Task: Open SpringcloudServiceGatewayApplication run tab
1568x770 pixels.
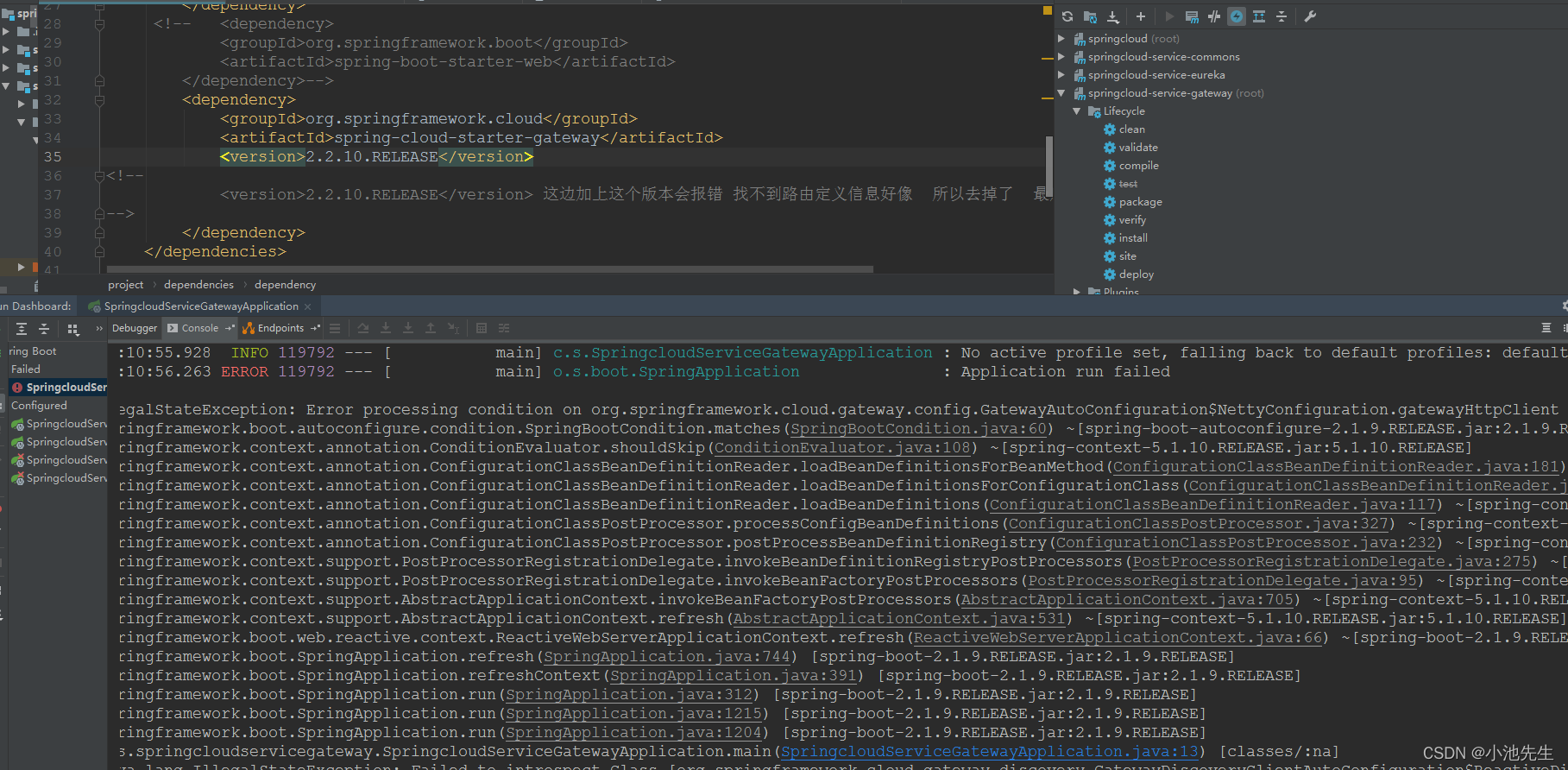Action: [201, 306]
